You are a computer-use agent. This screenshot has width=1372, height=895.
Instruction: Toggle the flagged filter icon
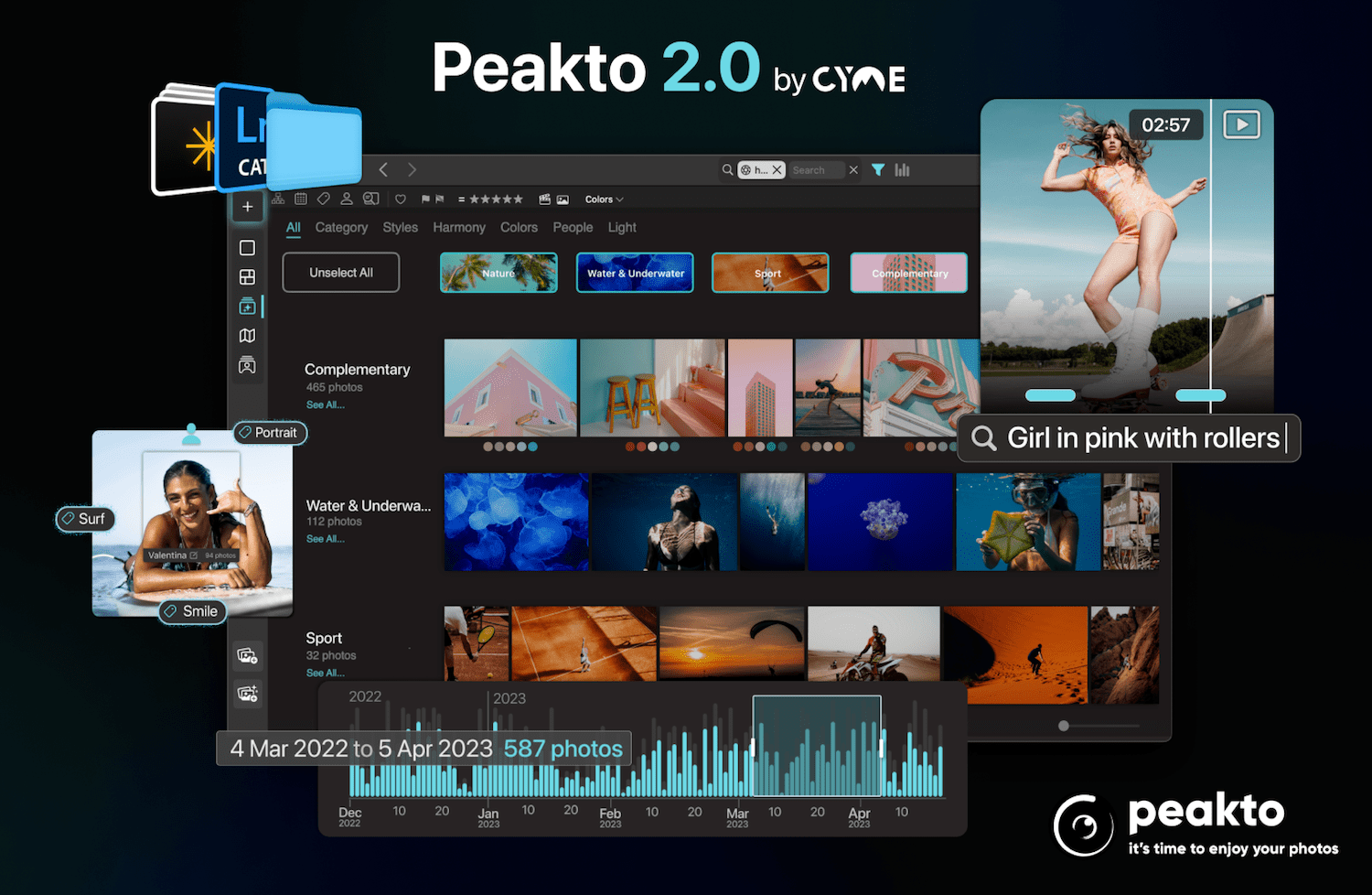point(425,199)
